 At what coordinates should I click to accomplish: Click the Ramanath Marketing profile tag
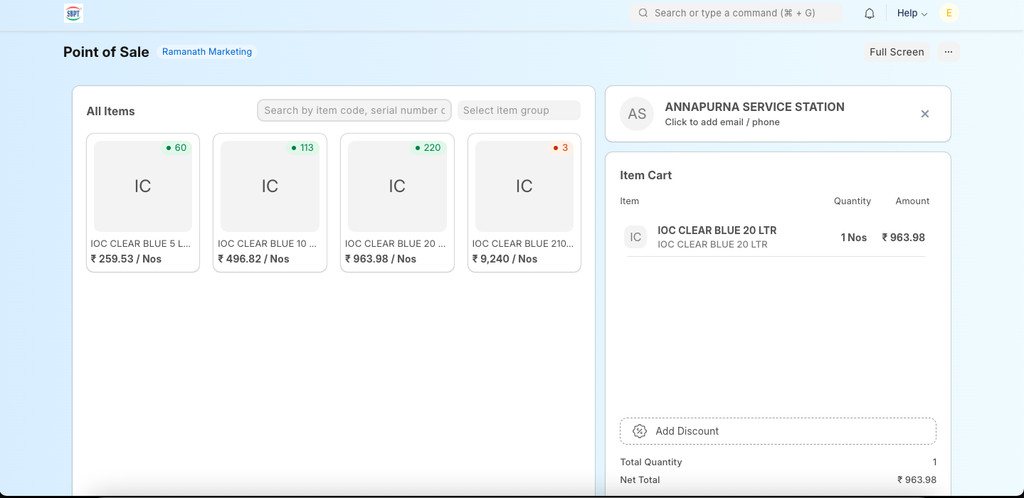tap(207, 52)
